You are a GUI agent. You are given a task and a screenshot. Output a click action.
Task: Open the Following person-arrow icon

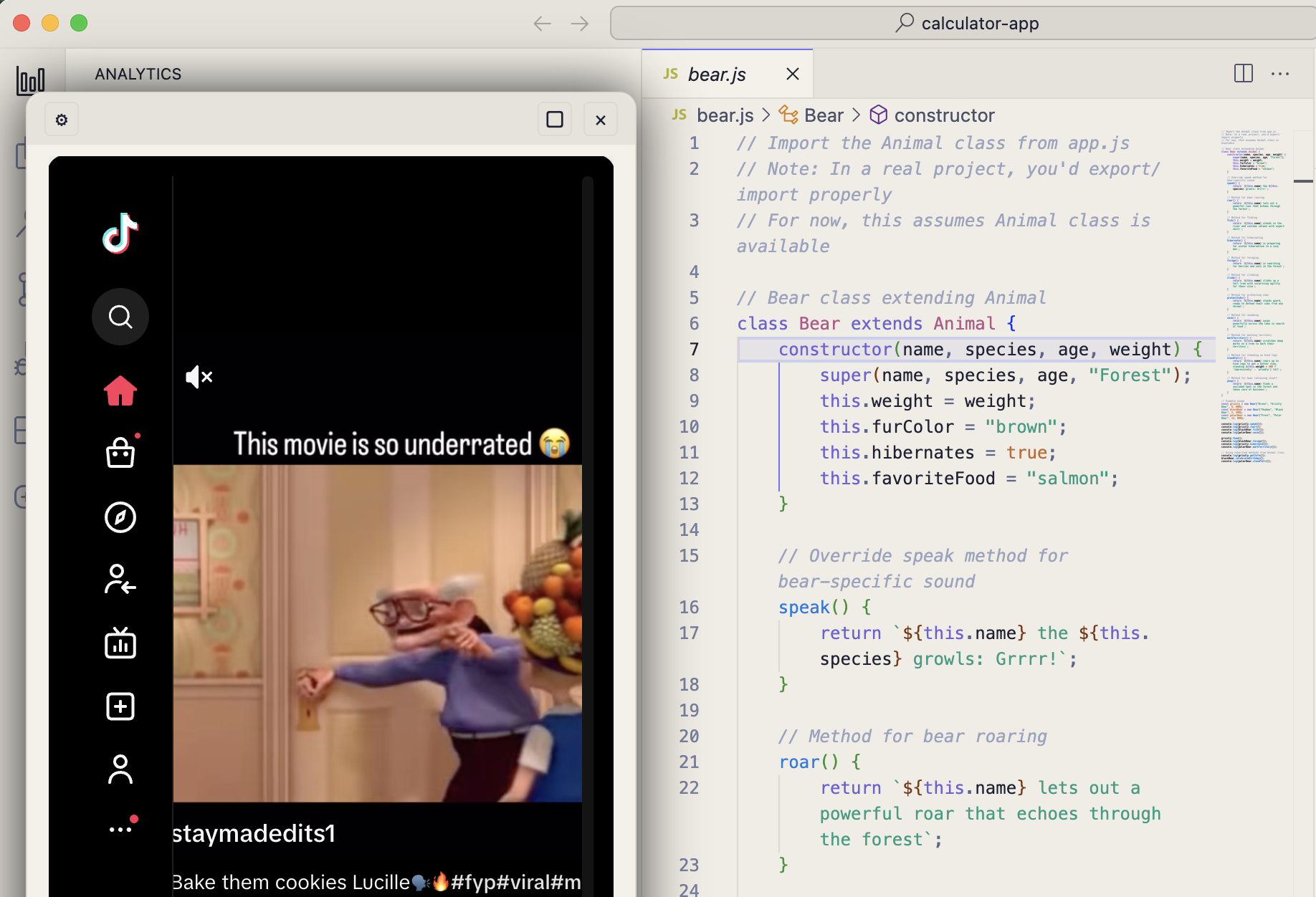point(120,580)
